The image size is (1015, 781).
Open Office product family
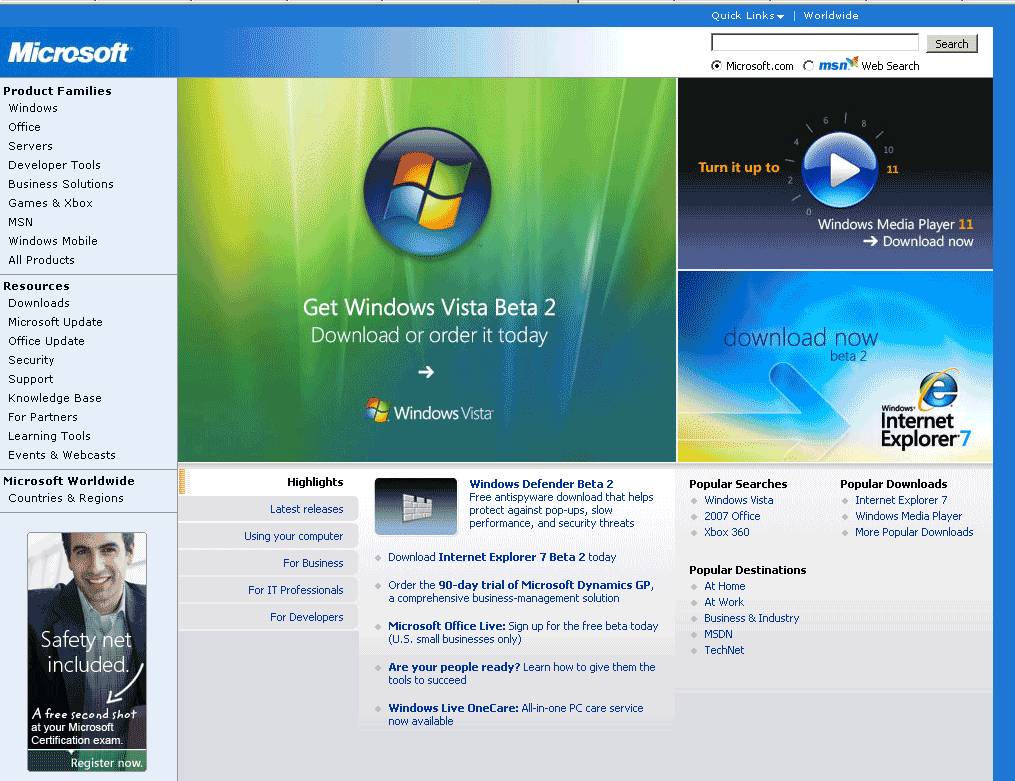tap(25, 127)
